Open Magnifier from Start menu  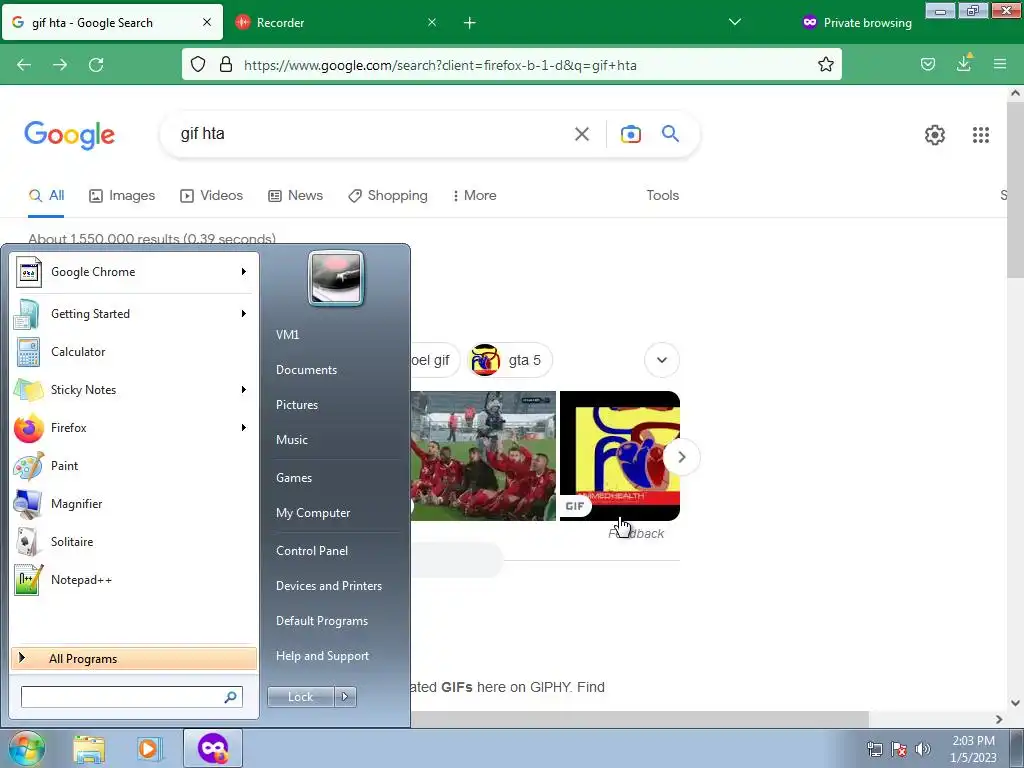[134, 504]
